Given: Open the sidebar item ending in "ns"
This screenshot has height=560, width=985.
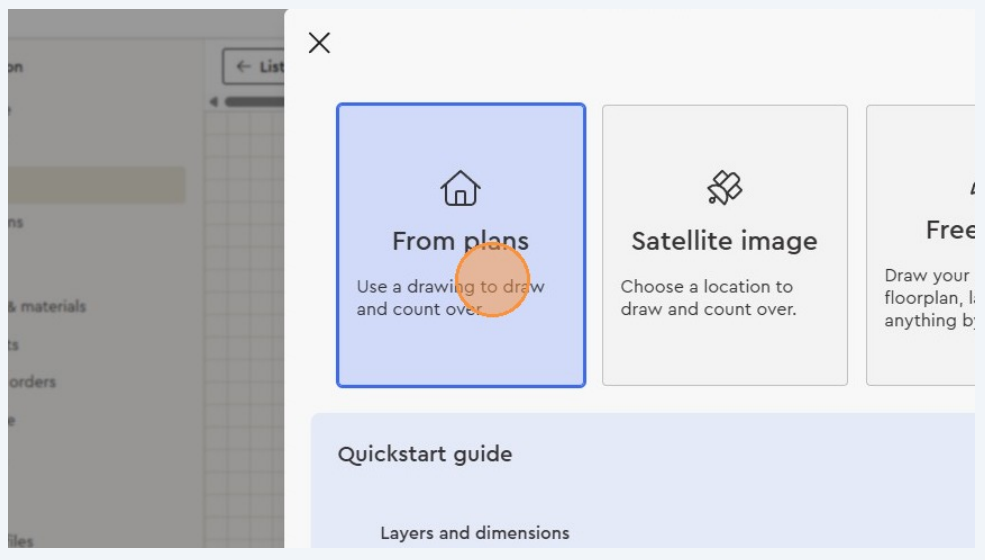Looking at the screenshot, I should click(16, 222).
